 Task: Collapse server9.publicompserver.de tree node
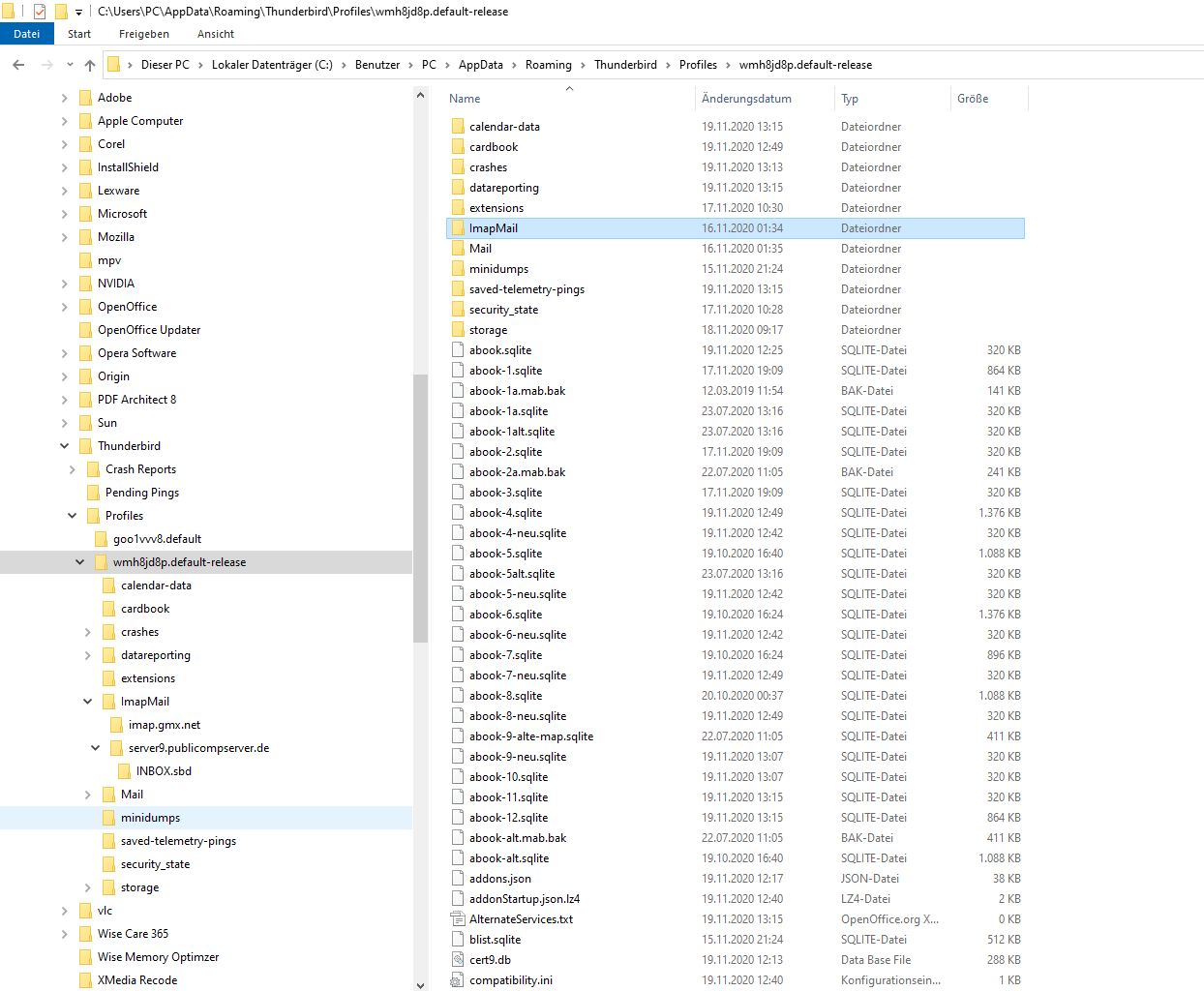tap(96, 748)
